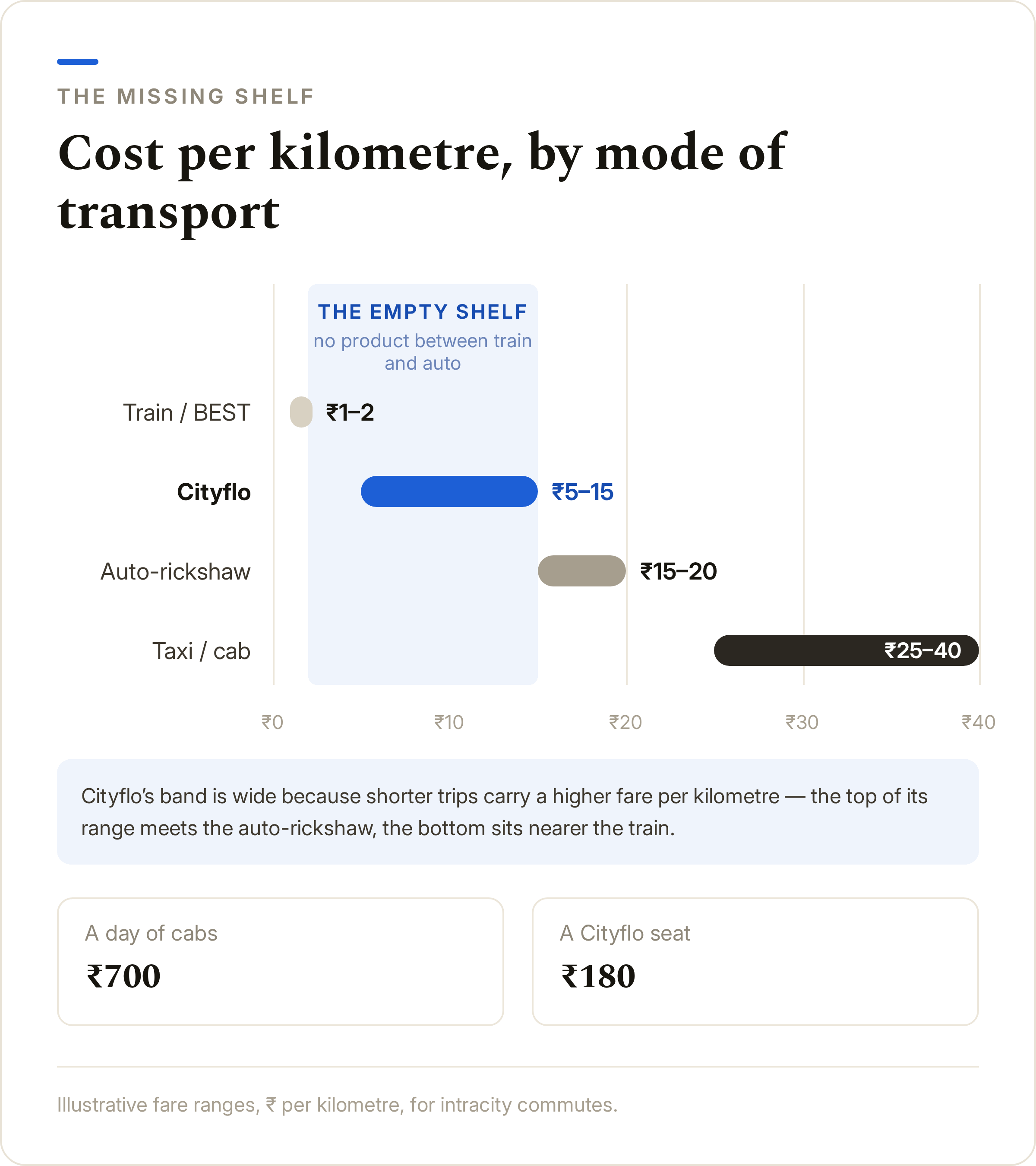The height and width of the screenshot is (1166, 1036).
Task: Click the ₹20 axis tick label
Action: pyautogui.click(x=625, y=722)
